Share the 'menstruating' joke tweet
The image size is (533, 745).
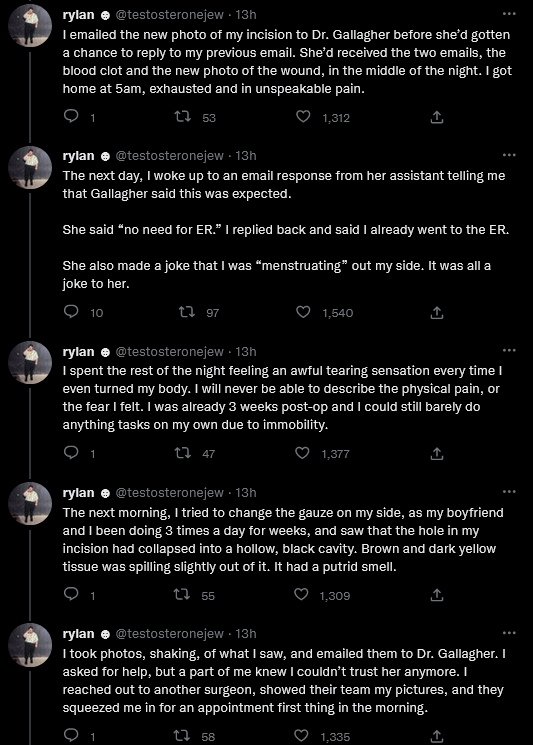[x=437, y=312]
